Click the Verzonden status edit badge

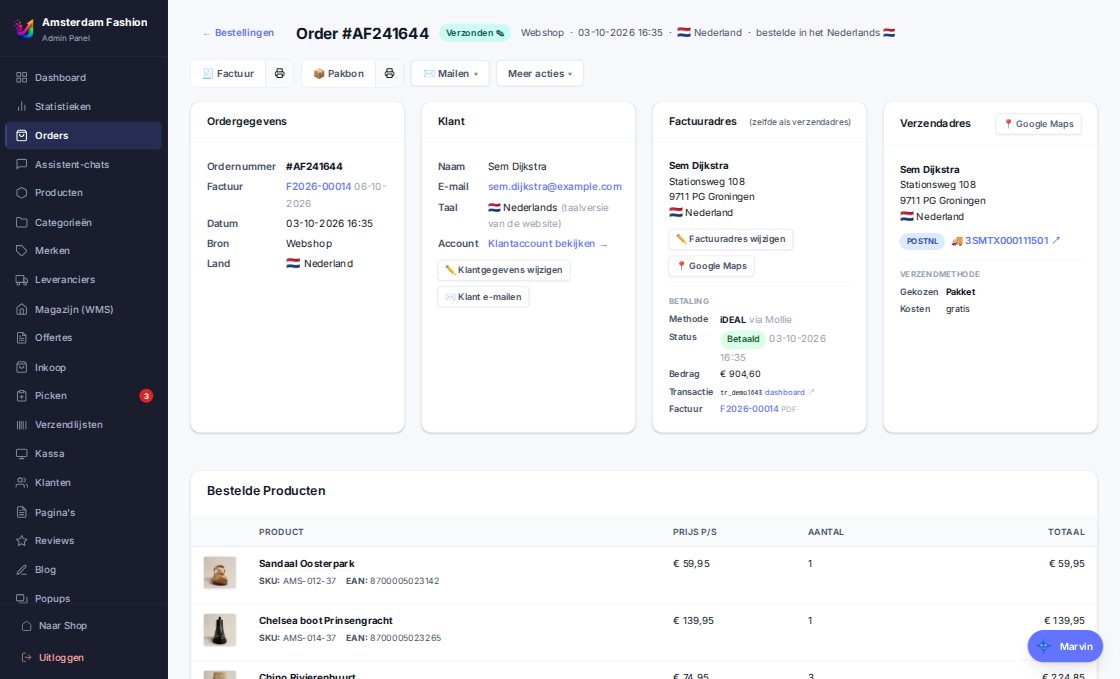(474, 33)
